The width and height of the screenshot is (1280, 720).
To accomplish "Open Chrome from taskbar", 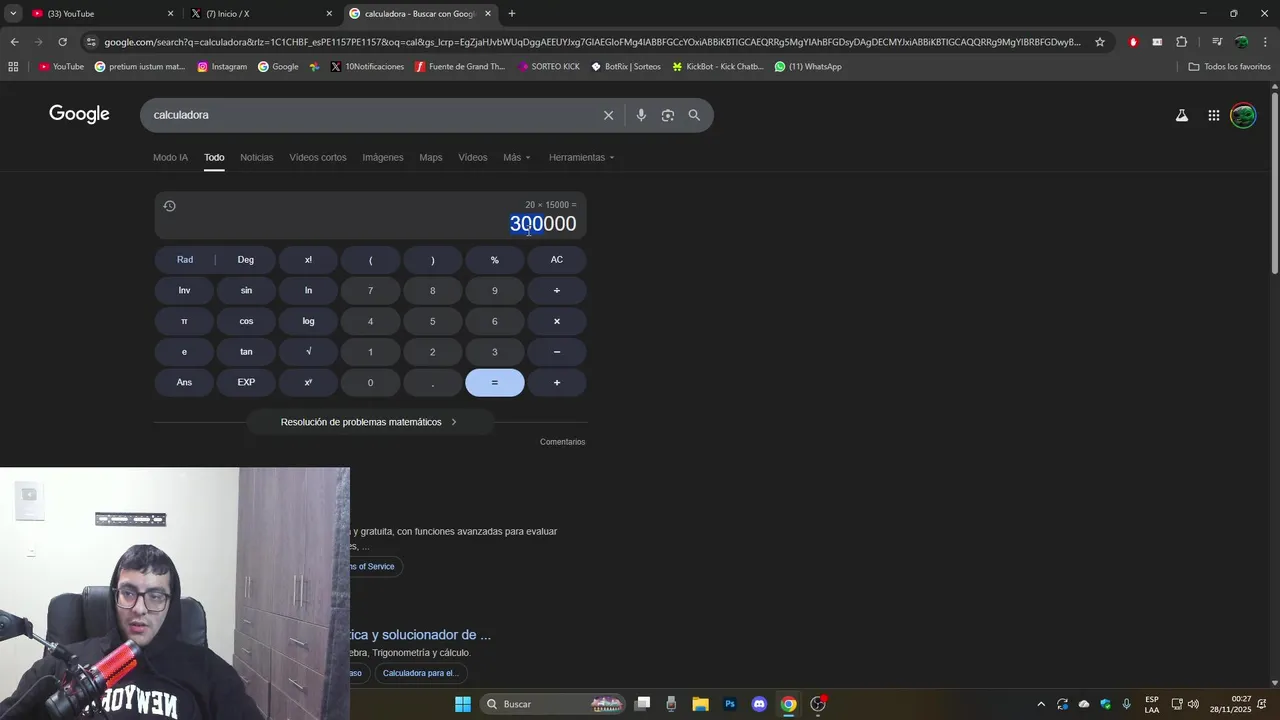I will click(x=789, y=704).
